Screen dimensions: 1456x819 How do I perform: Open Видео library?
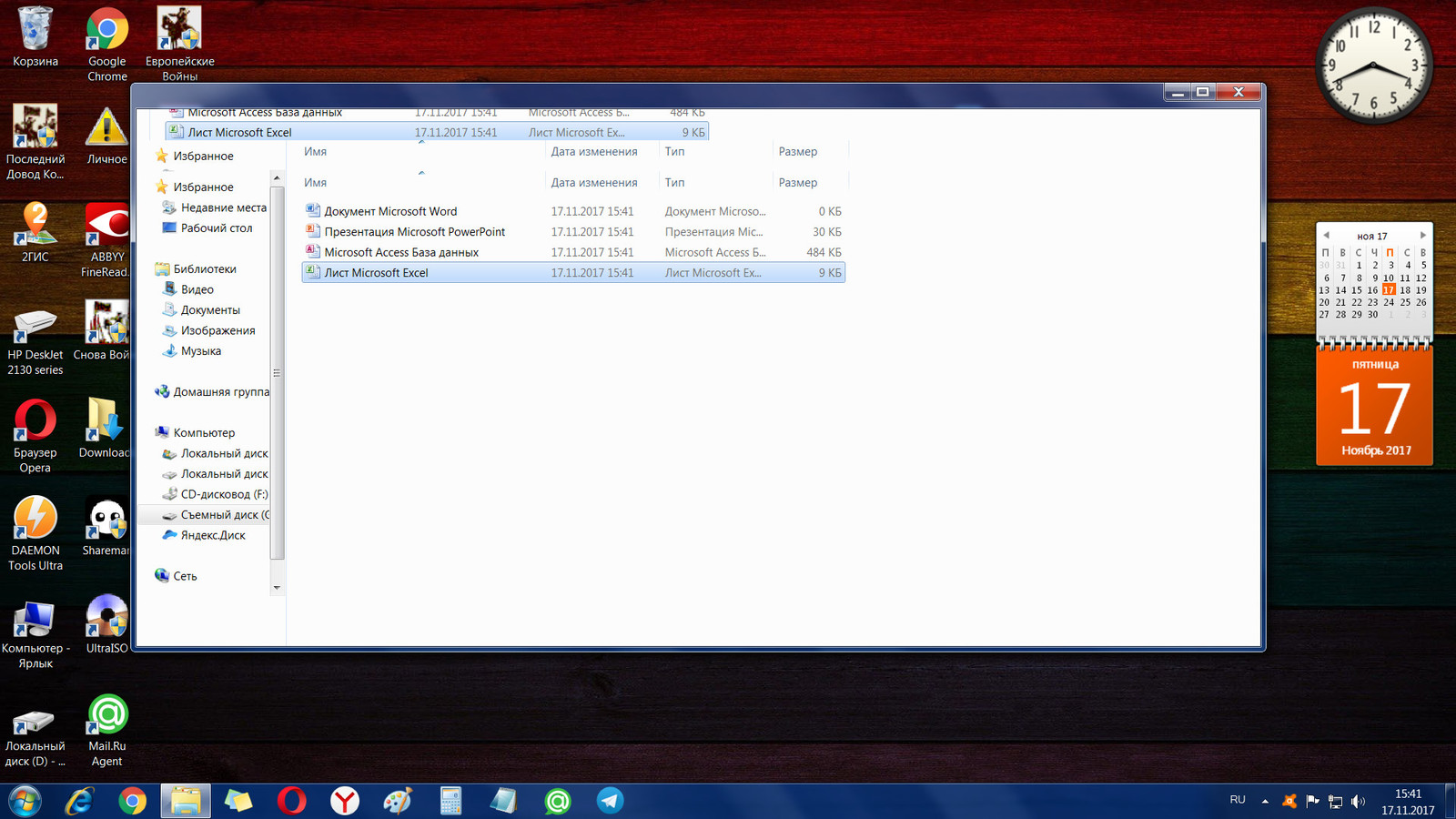click(188, 289)
